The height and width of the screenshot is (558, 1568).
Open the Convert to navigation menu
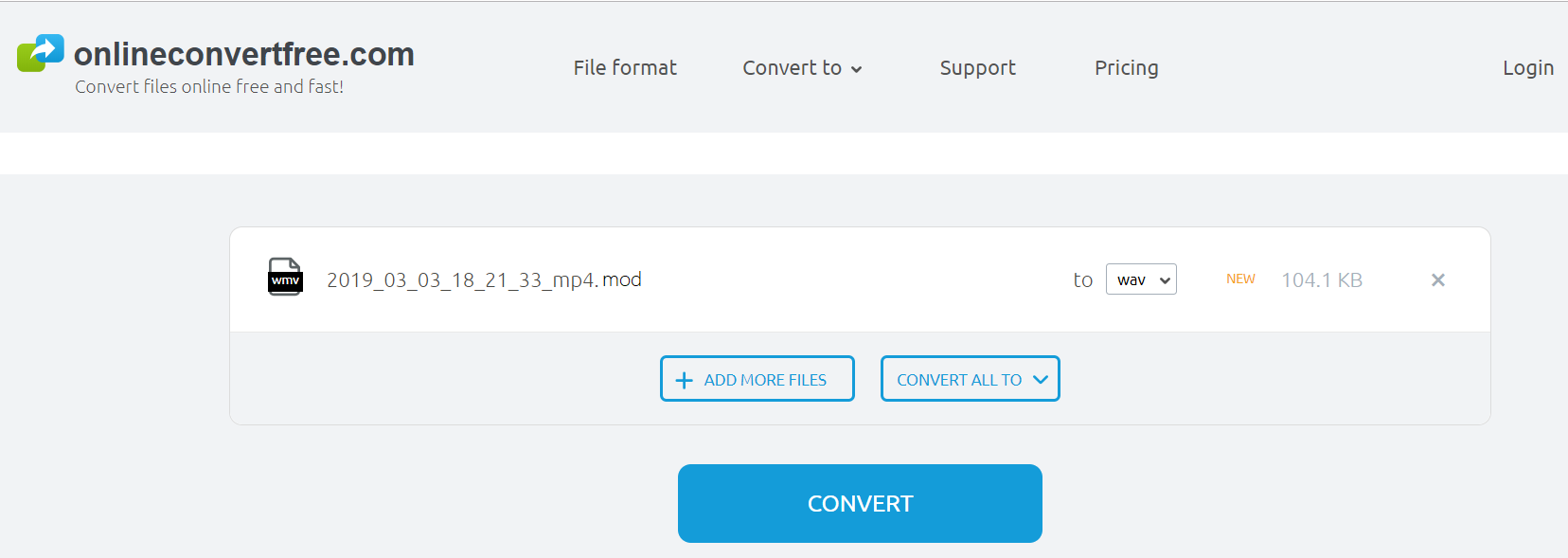tap(792, 68)
